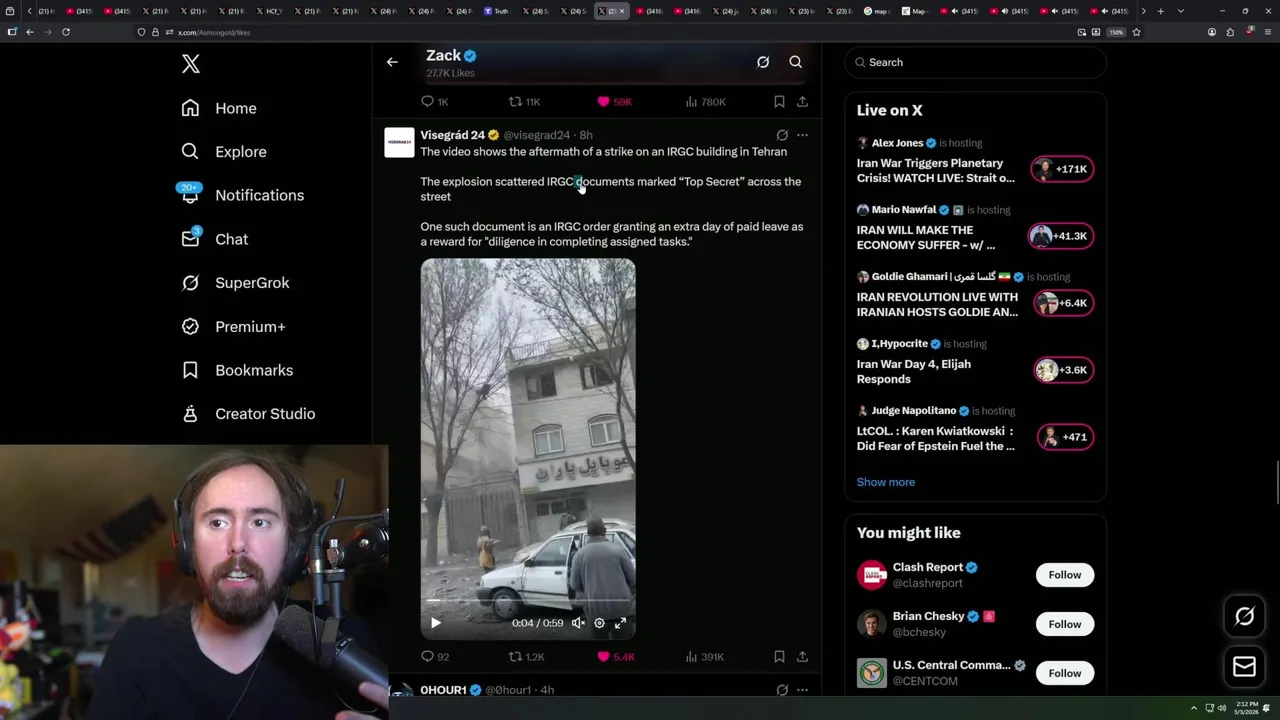
Task: Open Alex Jones live space
Action: [x=975, y=161]
